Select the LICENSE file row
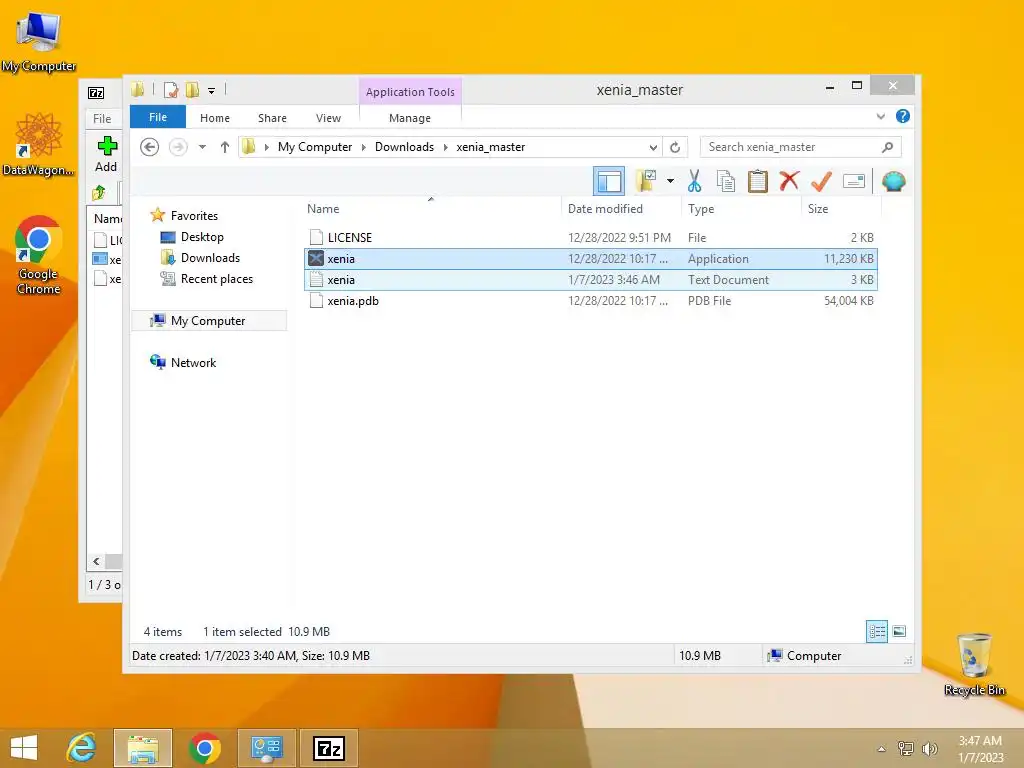This screenshot has height=768, width=1024. 590,238
